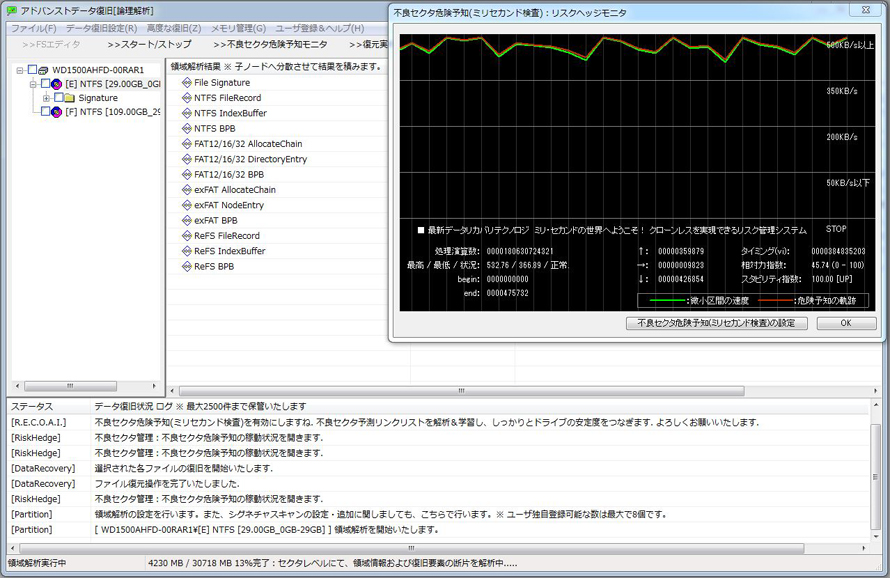Select the NTFS FileRecord row label
The width and height of the screenshot is (890, 578).
(228, 98)
